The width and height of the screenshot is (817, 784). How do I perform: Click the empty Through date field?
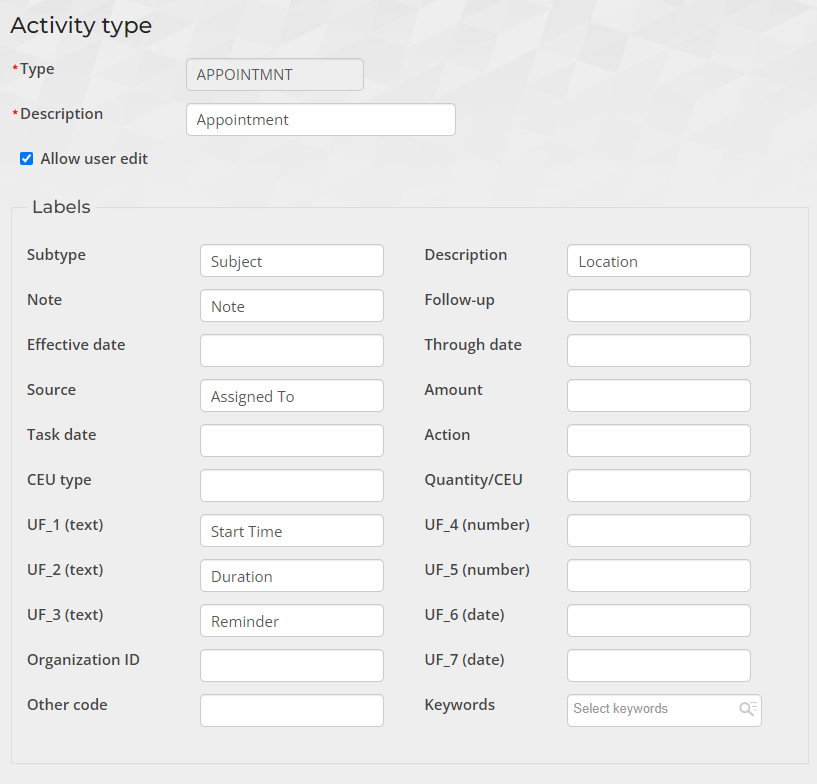click(658, 350)
